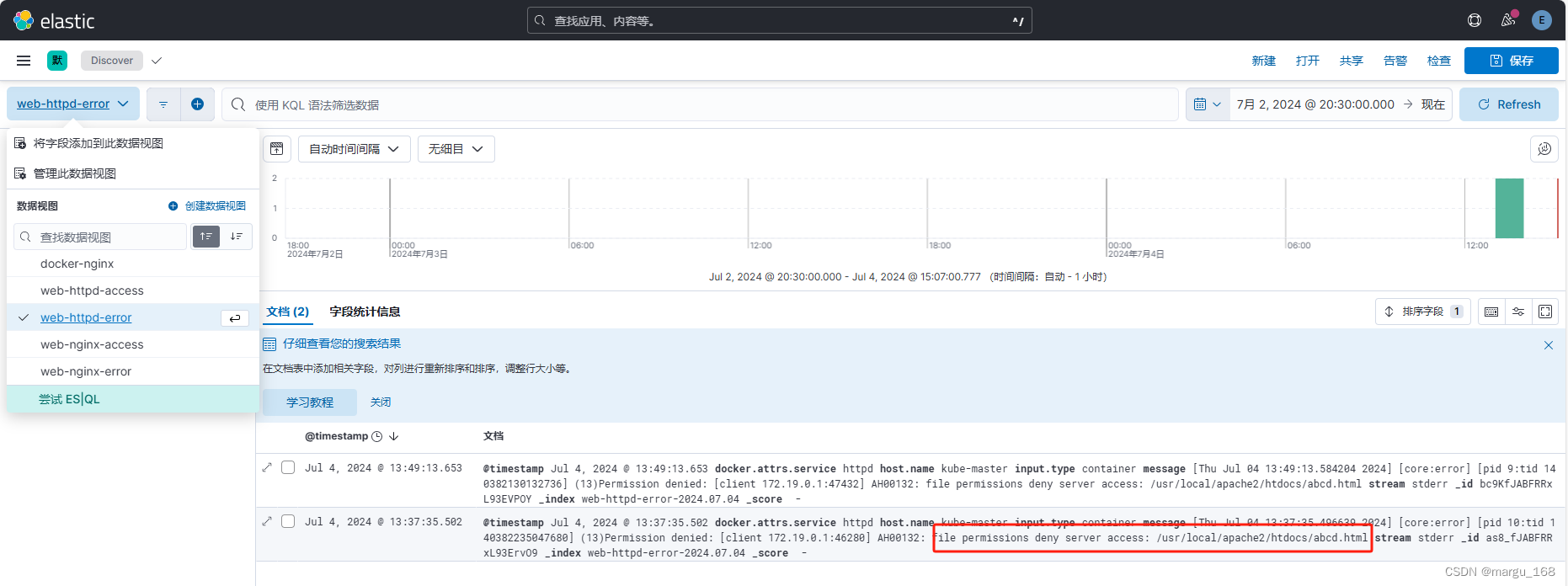Toggle the chart visibility icon
The image size is (1568, 586).
277,149
